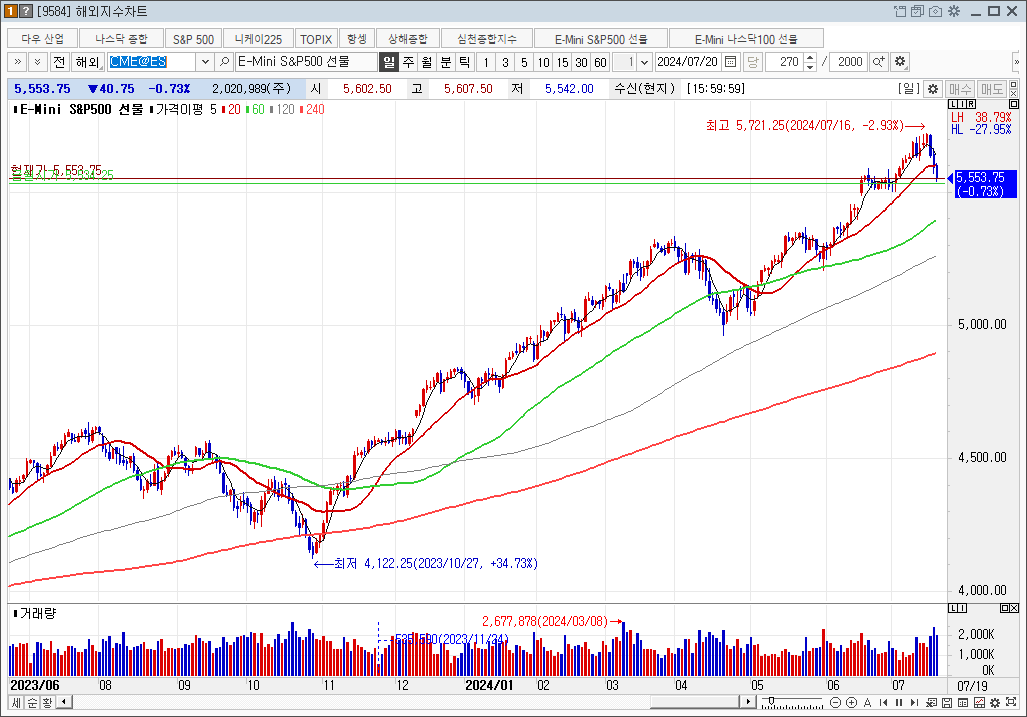The width and height of the screenshot is (1027, 717).
Task: Click the calendar icon next to the date
Action: tap(730, 62)
